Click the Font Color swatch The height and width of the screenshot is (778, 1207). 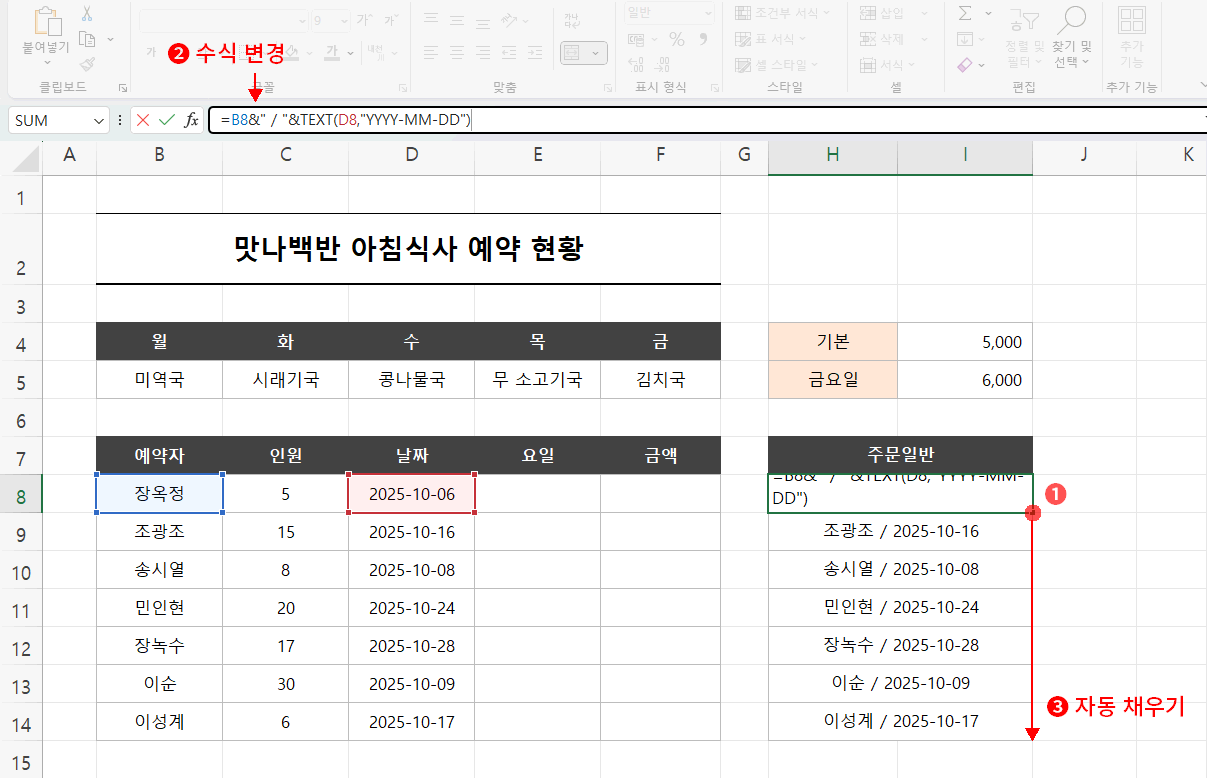332,53
